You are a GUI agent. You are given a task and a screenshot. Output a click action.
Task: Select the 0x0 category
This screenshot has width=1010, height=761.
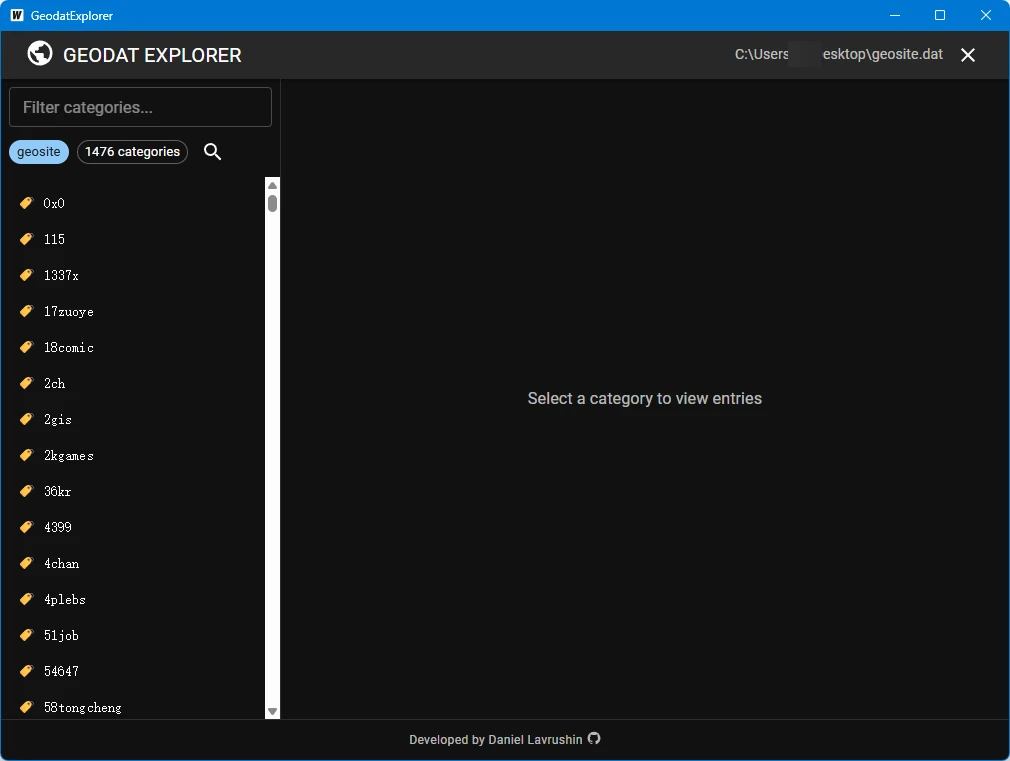[x=133, y=203]
